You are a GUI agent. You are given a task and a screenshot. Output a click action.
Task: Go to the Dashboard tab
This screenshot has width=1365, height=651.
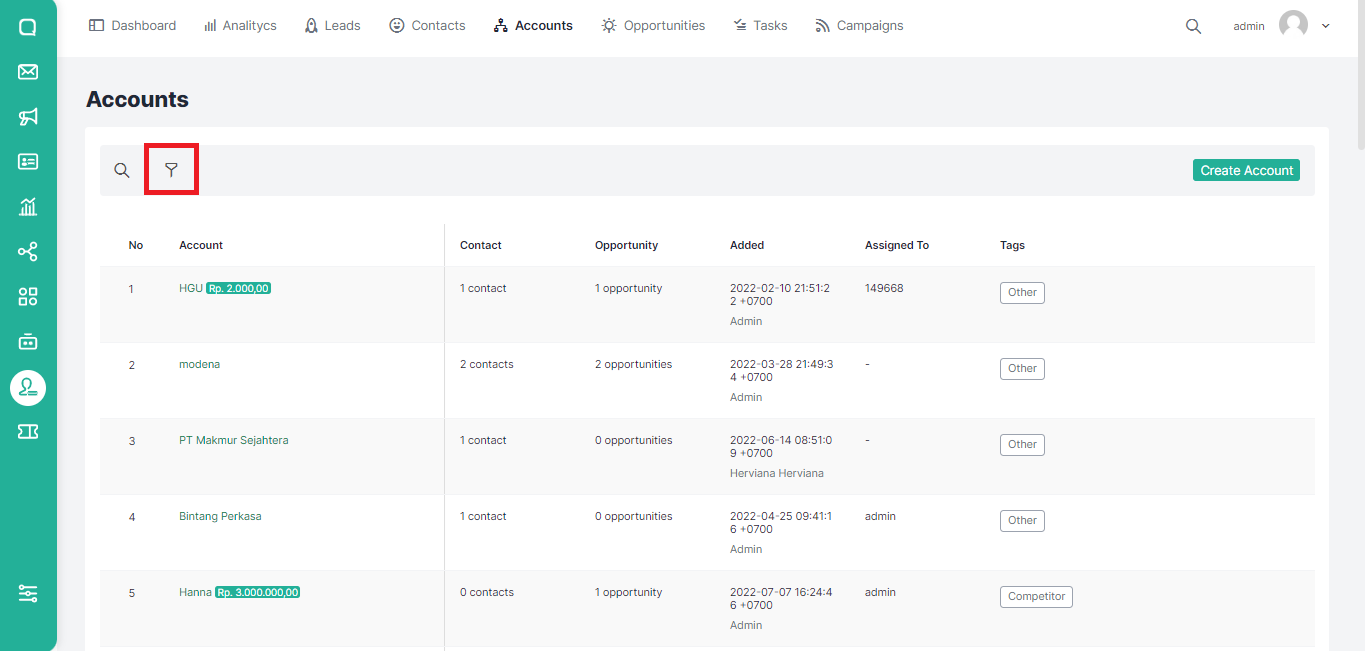[132, 26]
